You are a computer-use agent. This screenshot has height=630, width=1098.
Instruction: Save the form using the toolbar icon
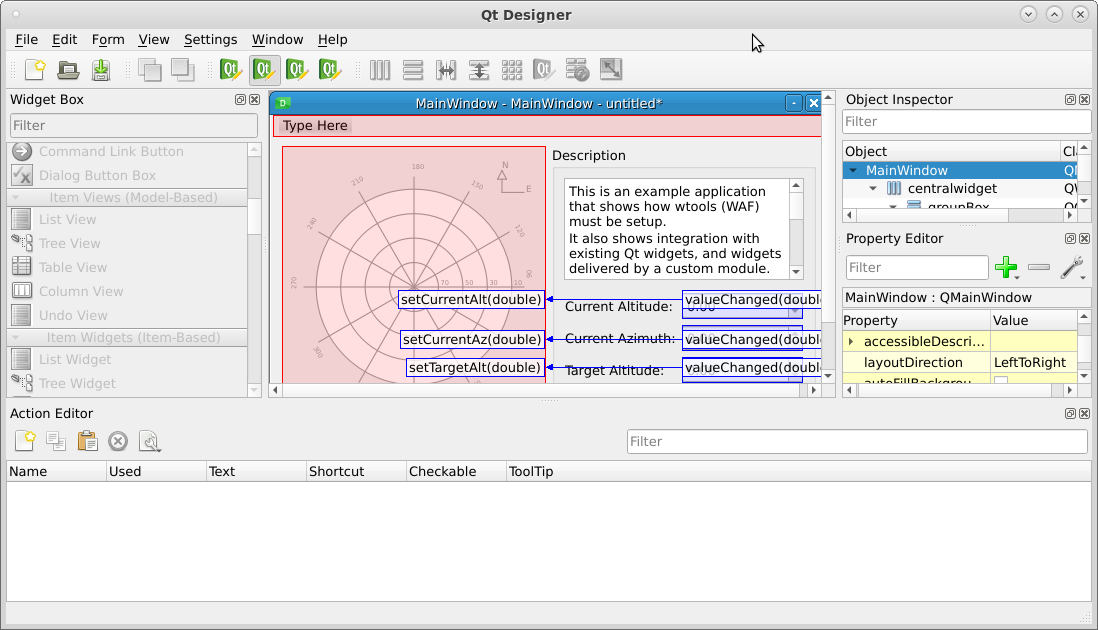101,70
